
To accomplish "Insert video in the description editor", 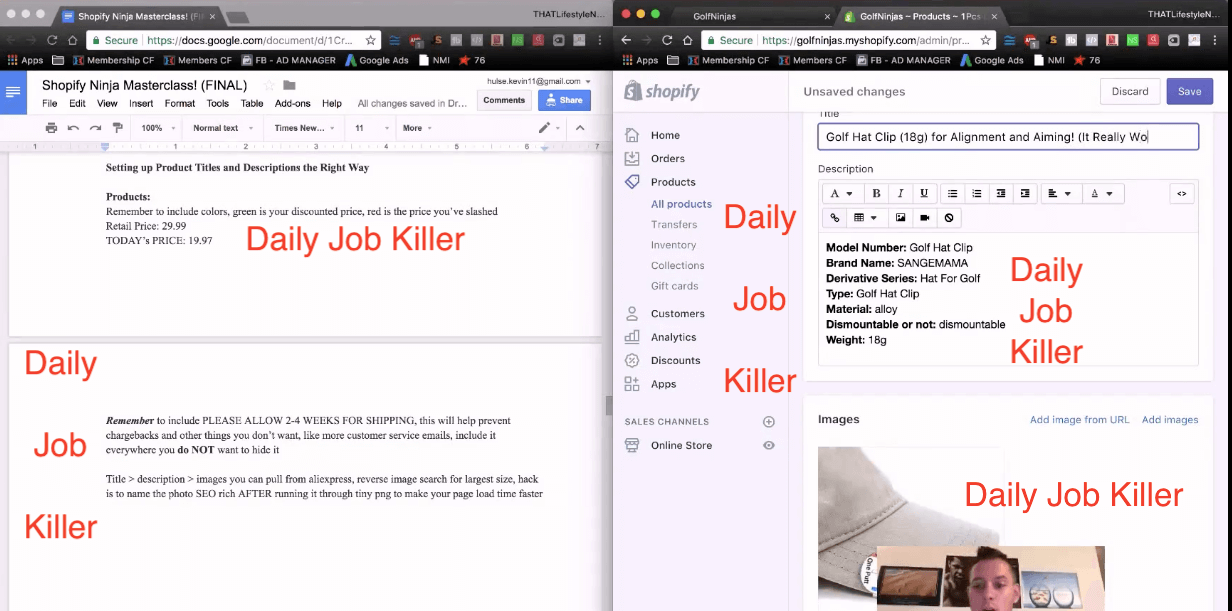I will (924, 217).
